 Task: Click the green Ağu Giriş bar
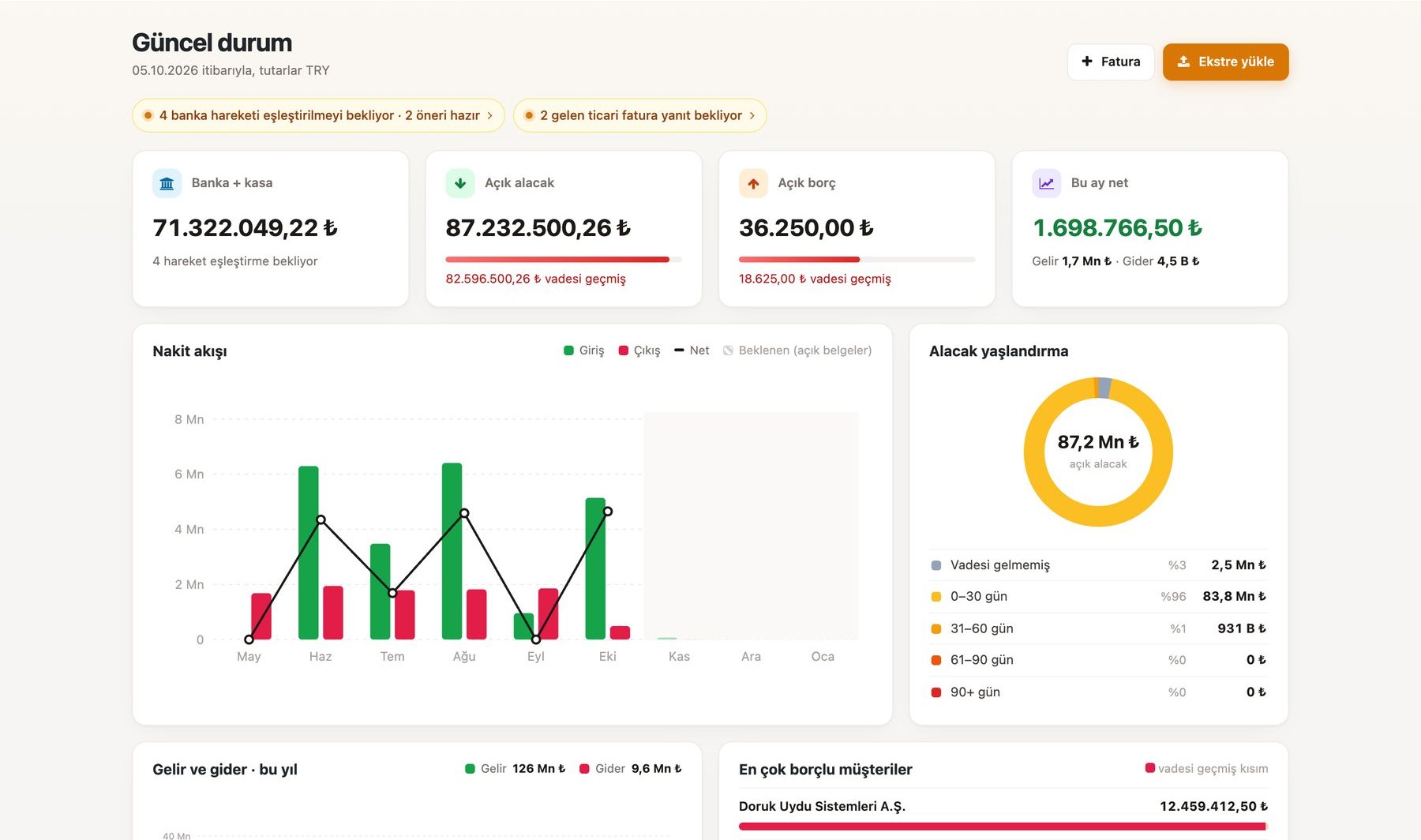coord(452,551)
